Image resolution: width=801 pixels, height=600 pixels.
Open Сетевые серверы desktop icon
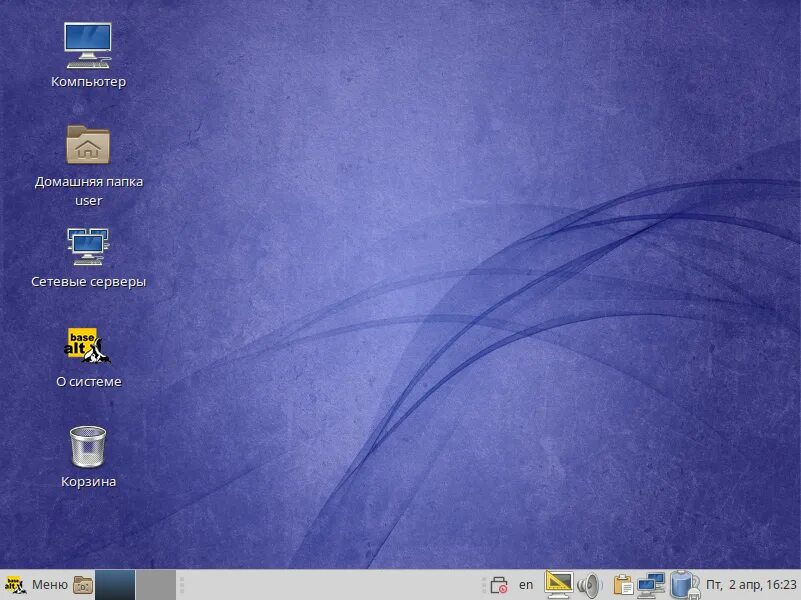pyautogui.click(x=88, y=247)
